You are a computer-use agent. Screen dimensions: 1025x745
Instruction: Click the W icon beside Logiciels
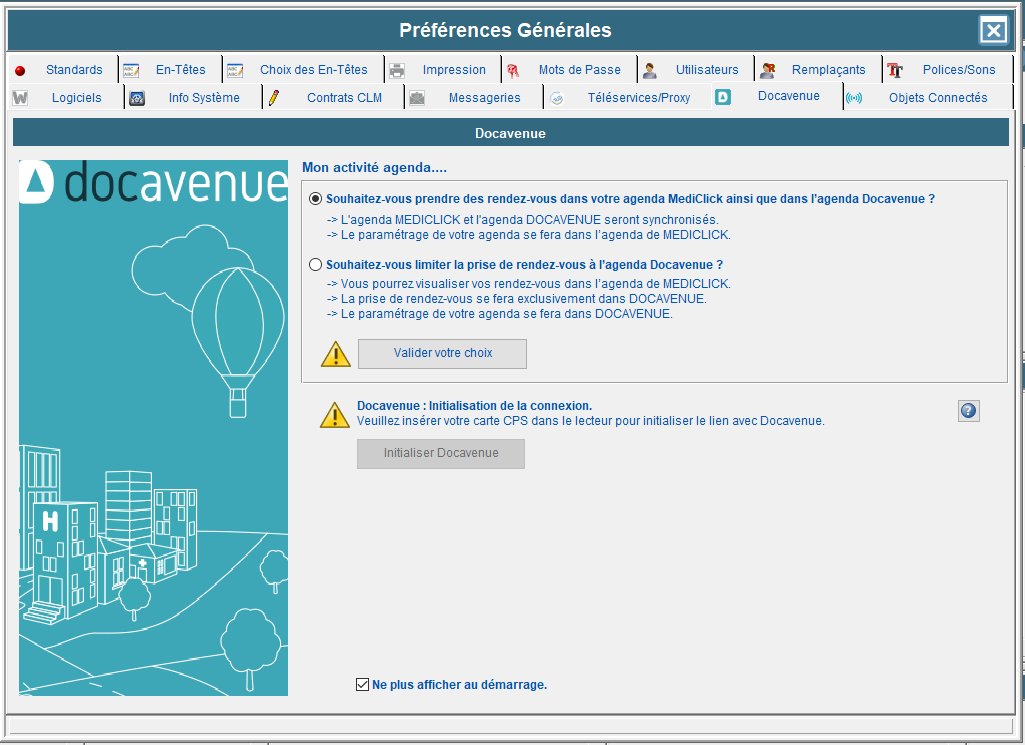coord(20,98)
